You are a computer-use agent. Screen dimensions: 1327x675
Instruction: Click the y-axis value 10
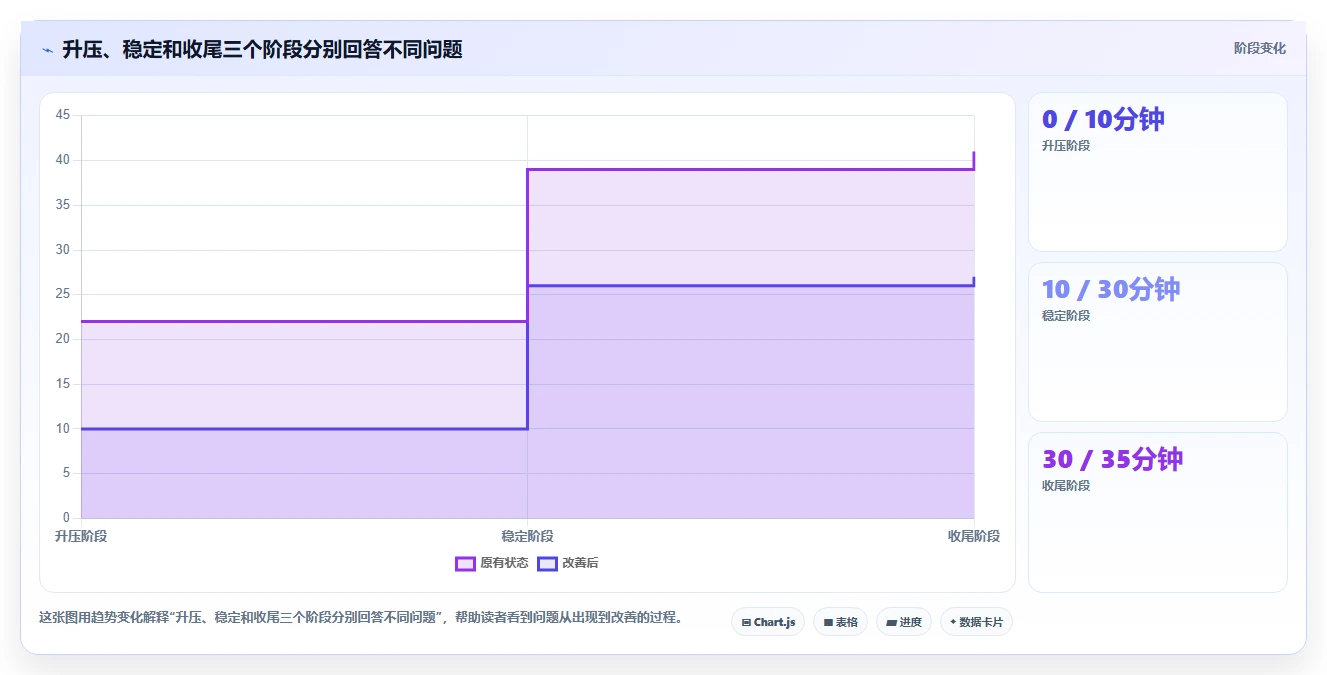(63, 429)
